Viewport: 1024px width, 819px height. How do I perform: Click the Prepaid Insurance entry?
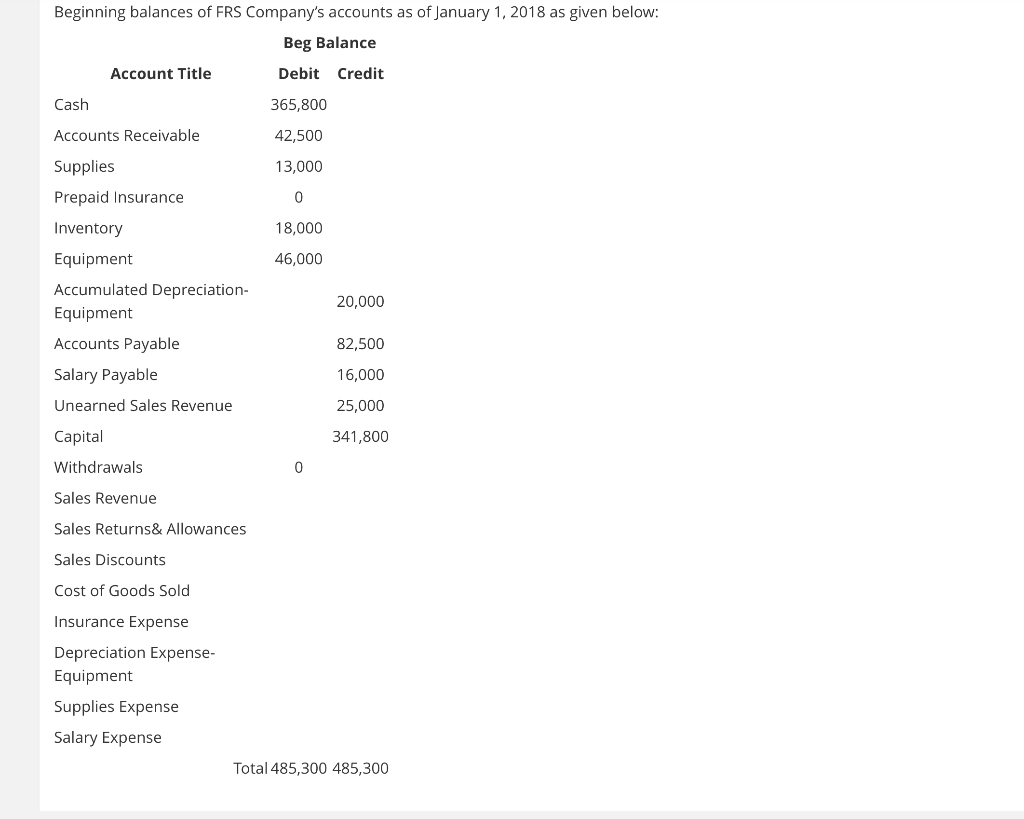[x=118, y=197]
